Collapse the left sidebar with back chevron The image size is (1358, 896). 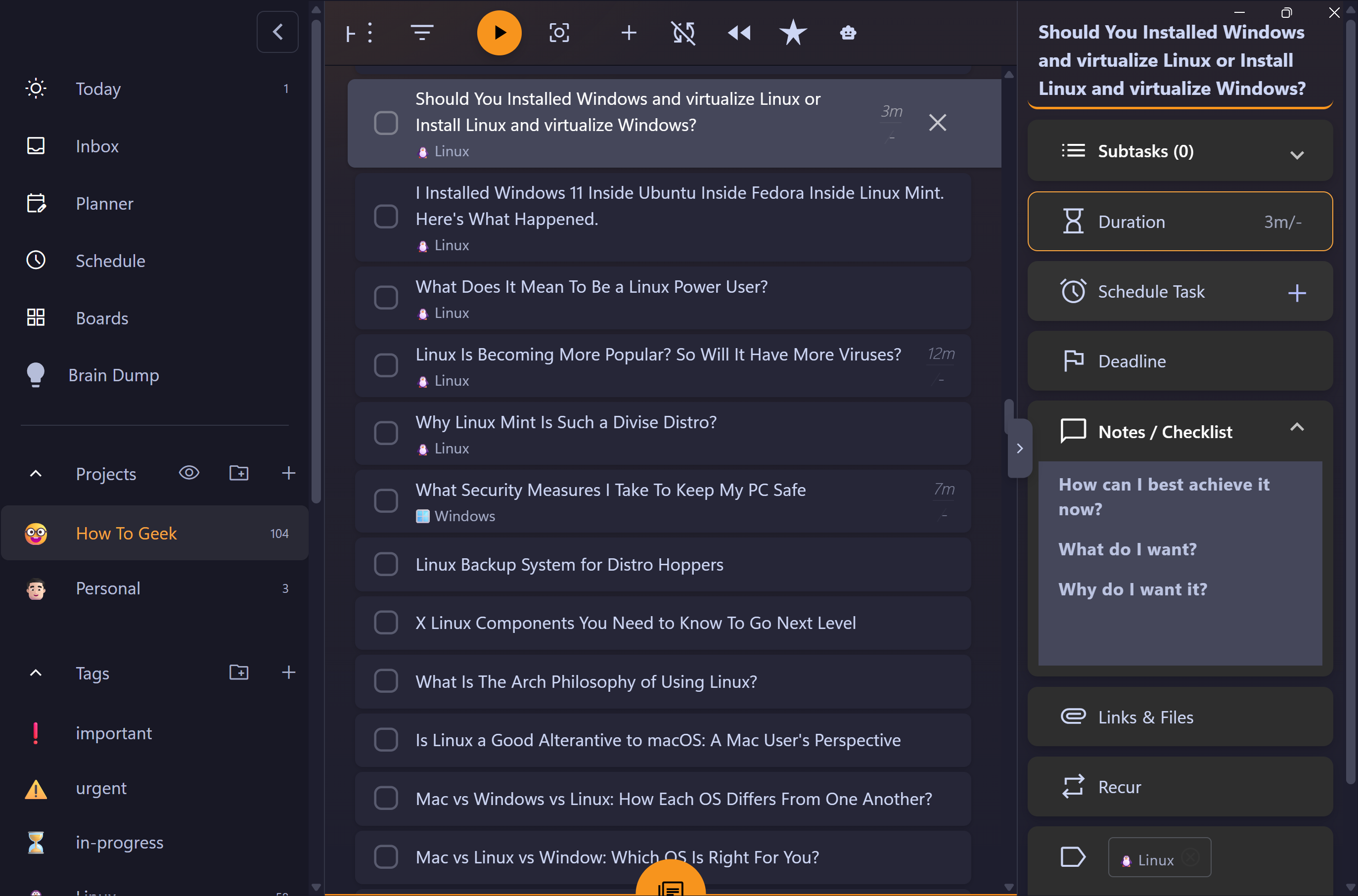(x=277, y=32)
